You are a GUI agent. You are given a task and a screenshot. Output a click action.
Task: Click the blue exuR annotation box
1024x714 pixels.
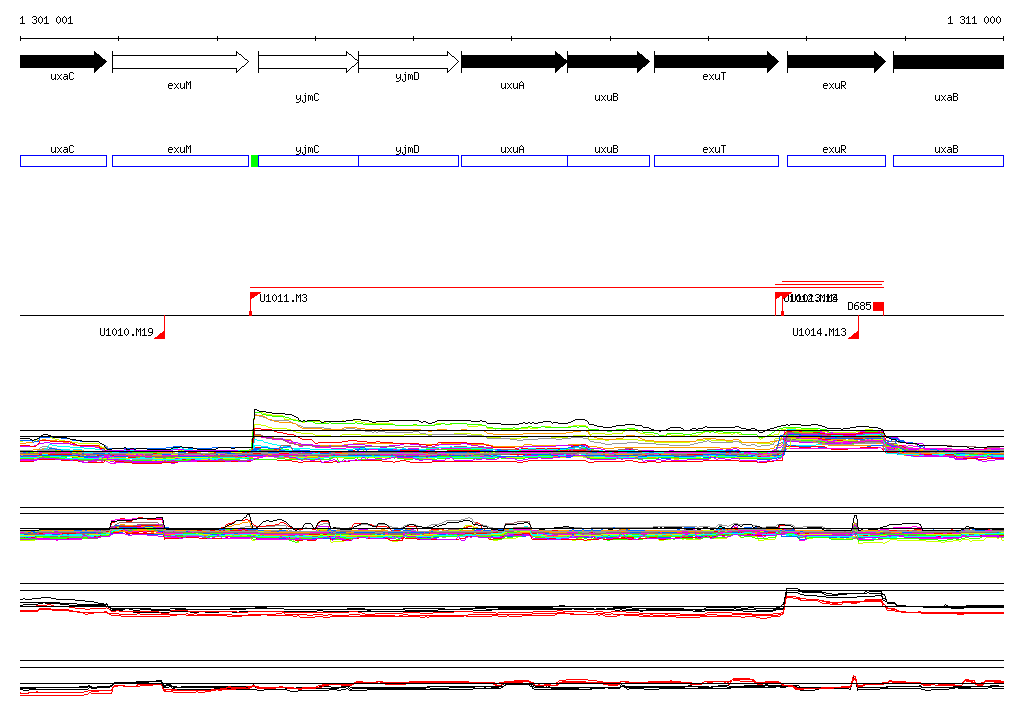coord(836,161)
